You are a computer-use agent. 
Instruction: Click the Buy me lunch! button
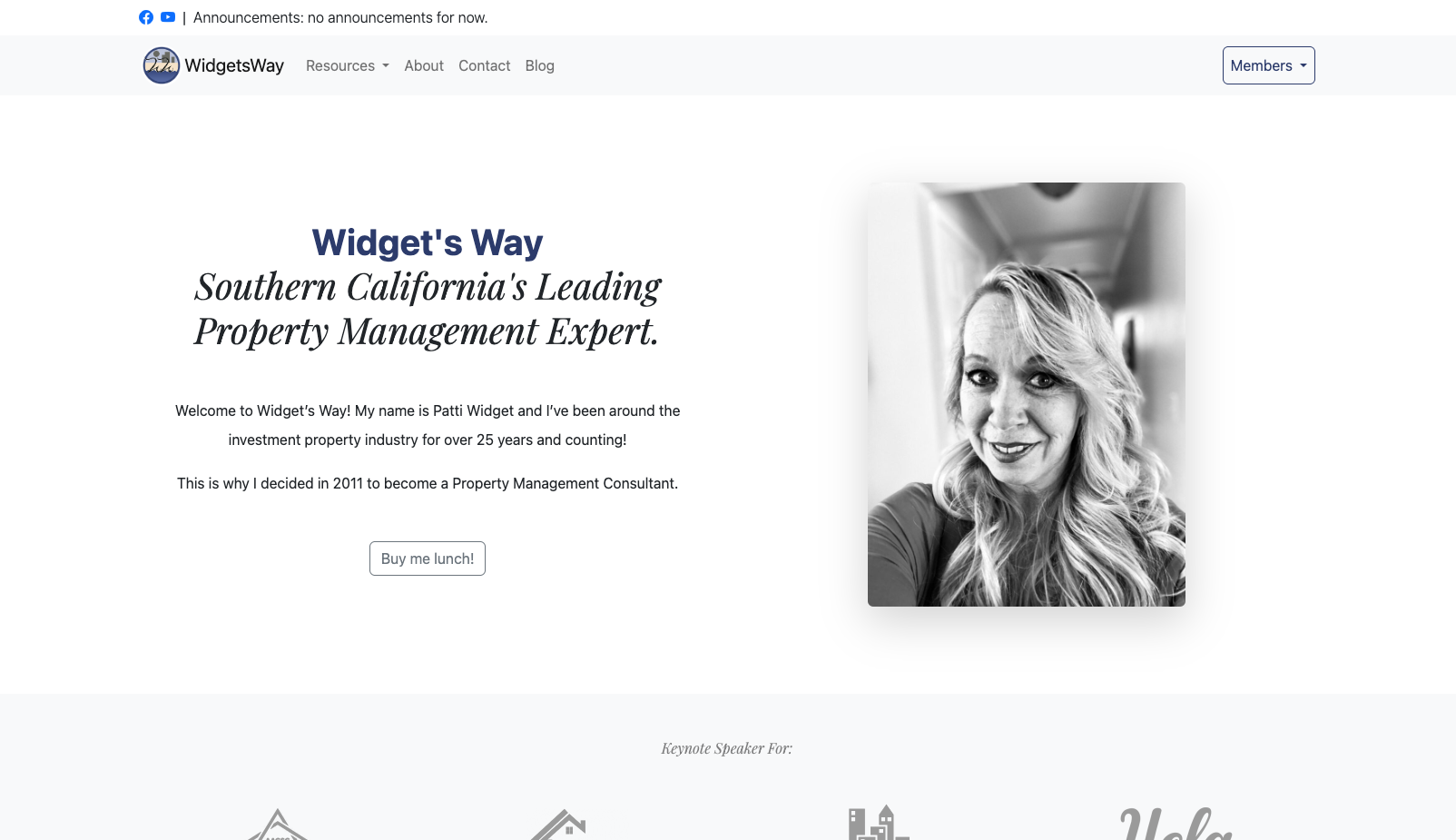click(x=428, y=558)
